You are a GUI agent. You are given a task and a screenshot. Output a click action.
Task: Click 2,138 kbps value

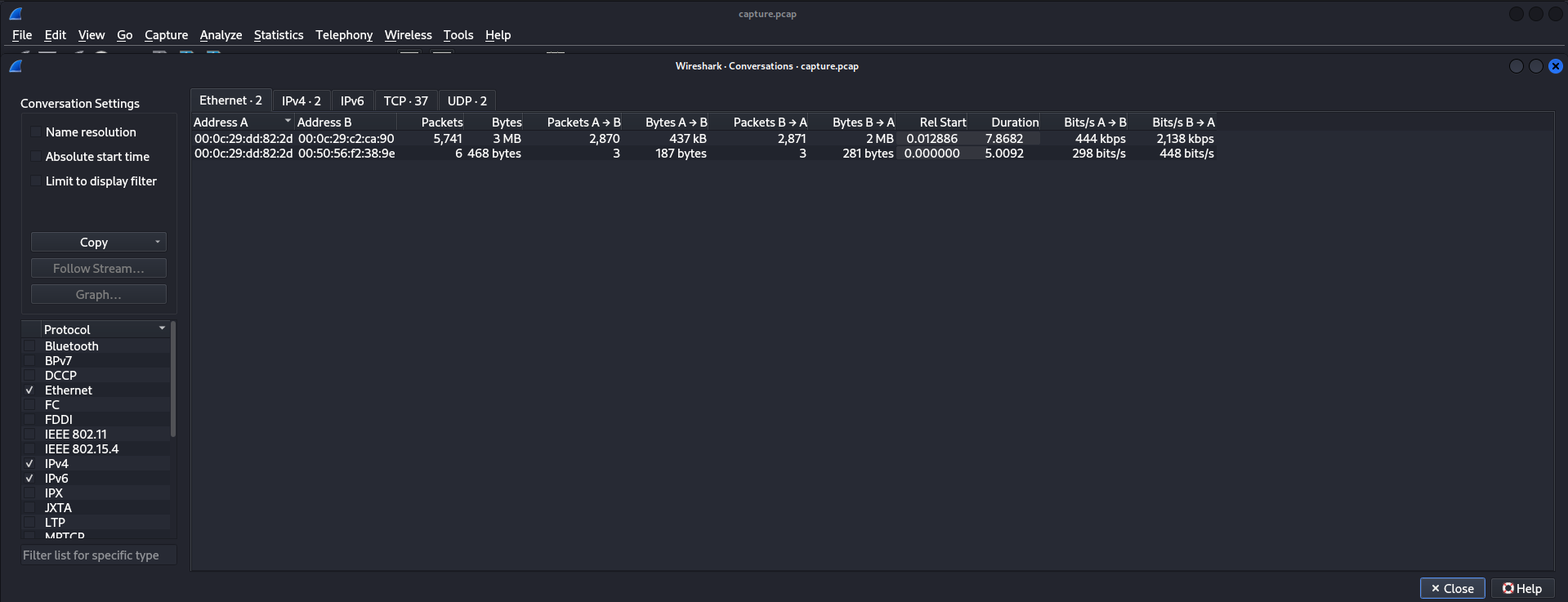click(1185, 139)
